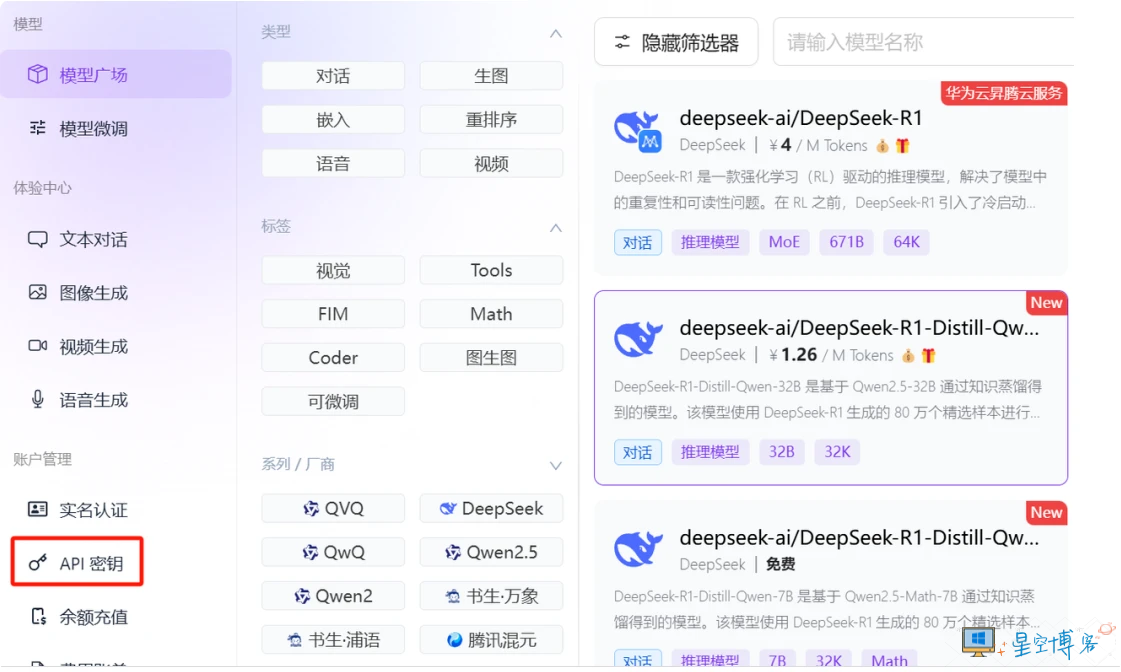Viewport: 1121px width, 672px height.
Task: Click the 64K tag on DeepSeek-R1 card
Action: tap(907, 242)
